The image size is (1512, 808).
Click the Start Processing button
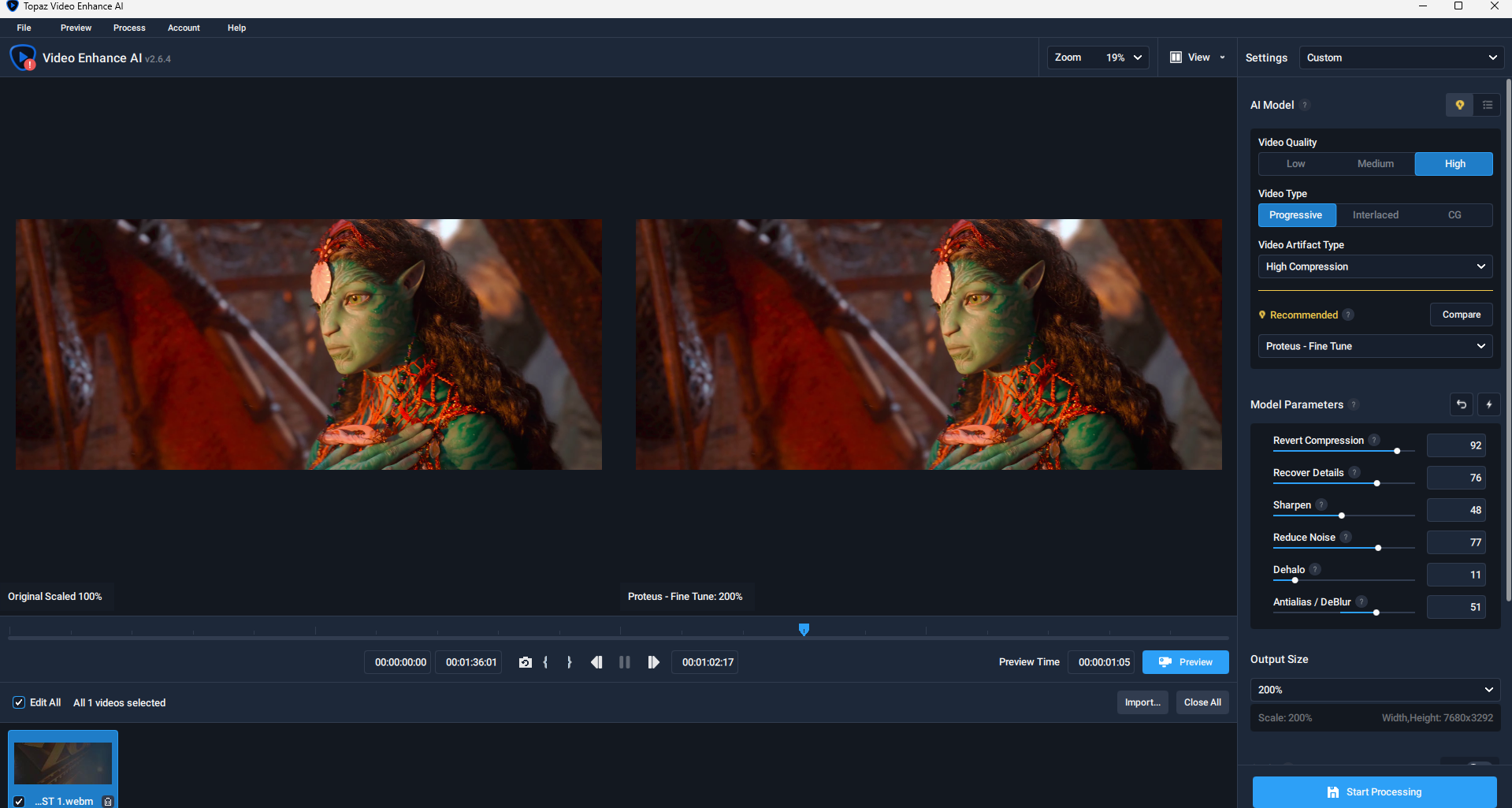[1374, 792]
